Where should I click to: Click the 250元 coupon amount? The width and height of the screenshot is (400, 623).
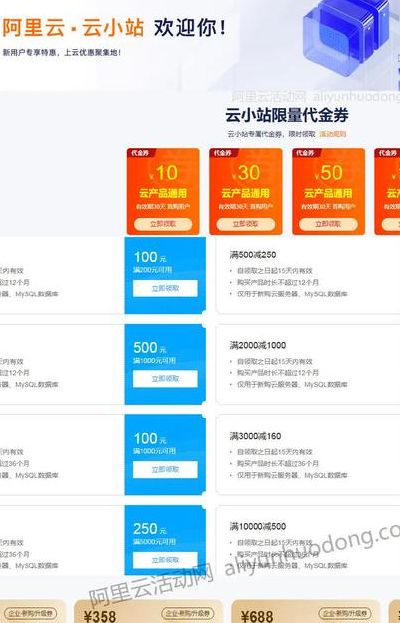coord(150,529)
